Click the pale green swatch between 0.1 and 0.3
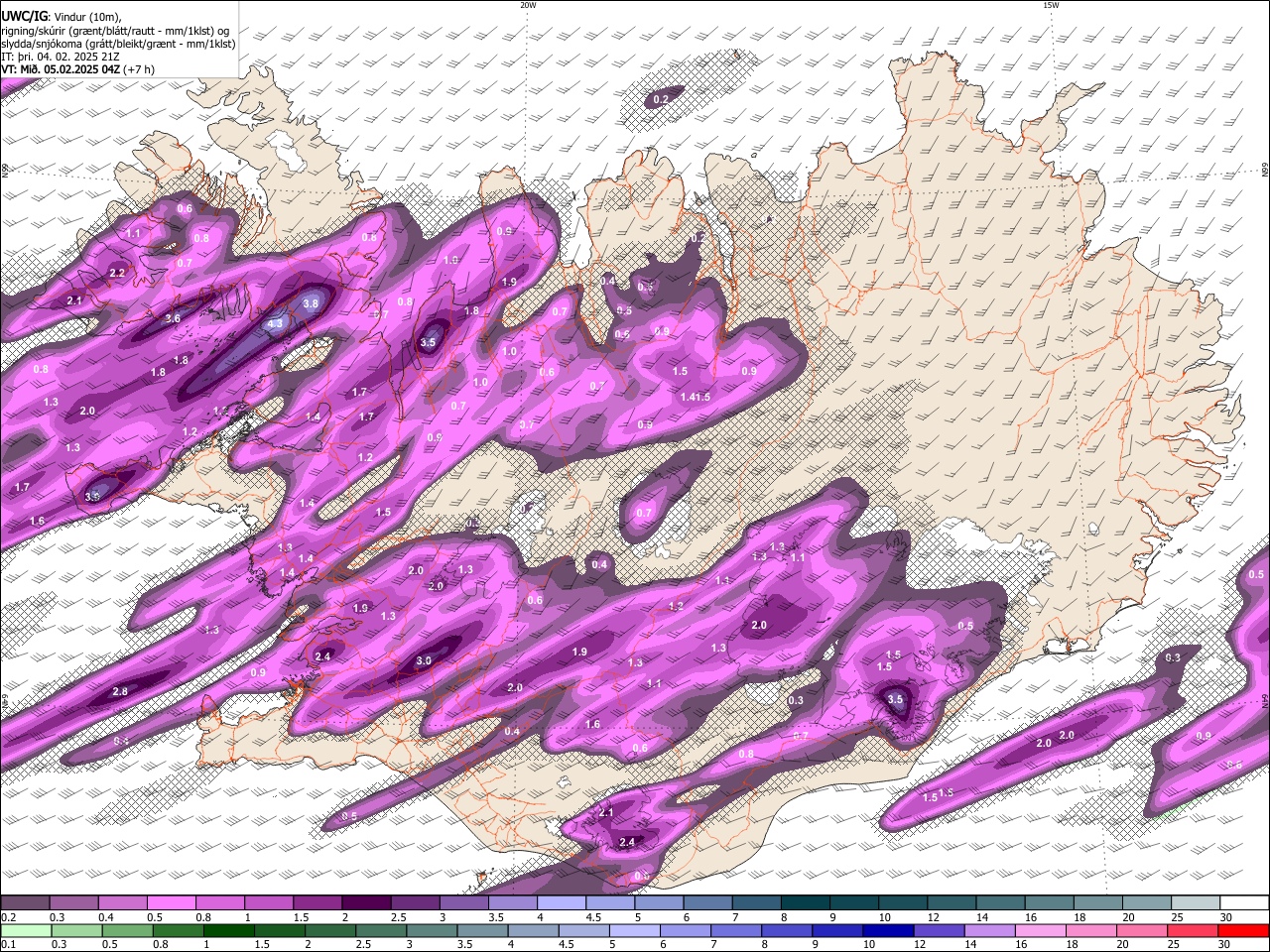 click(x=26, y=930)
